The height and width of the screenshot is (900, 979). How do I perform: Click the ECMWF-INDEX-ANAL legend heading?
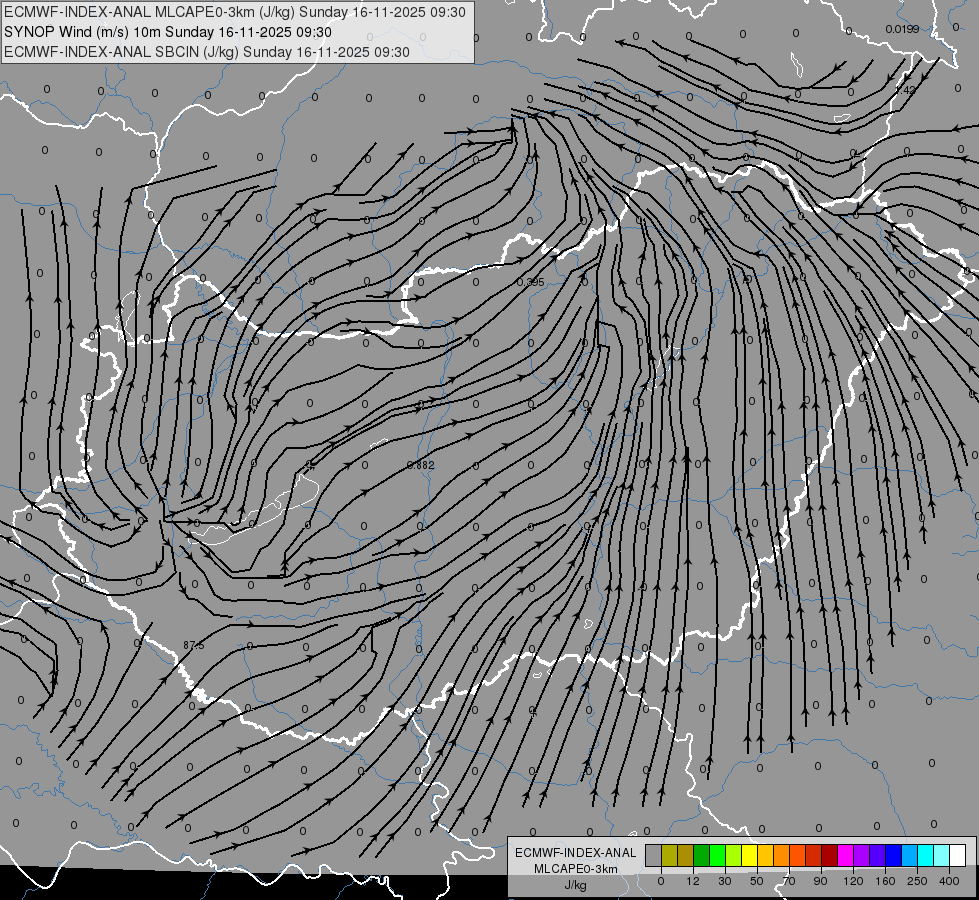[576, 853]
